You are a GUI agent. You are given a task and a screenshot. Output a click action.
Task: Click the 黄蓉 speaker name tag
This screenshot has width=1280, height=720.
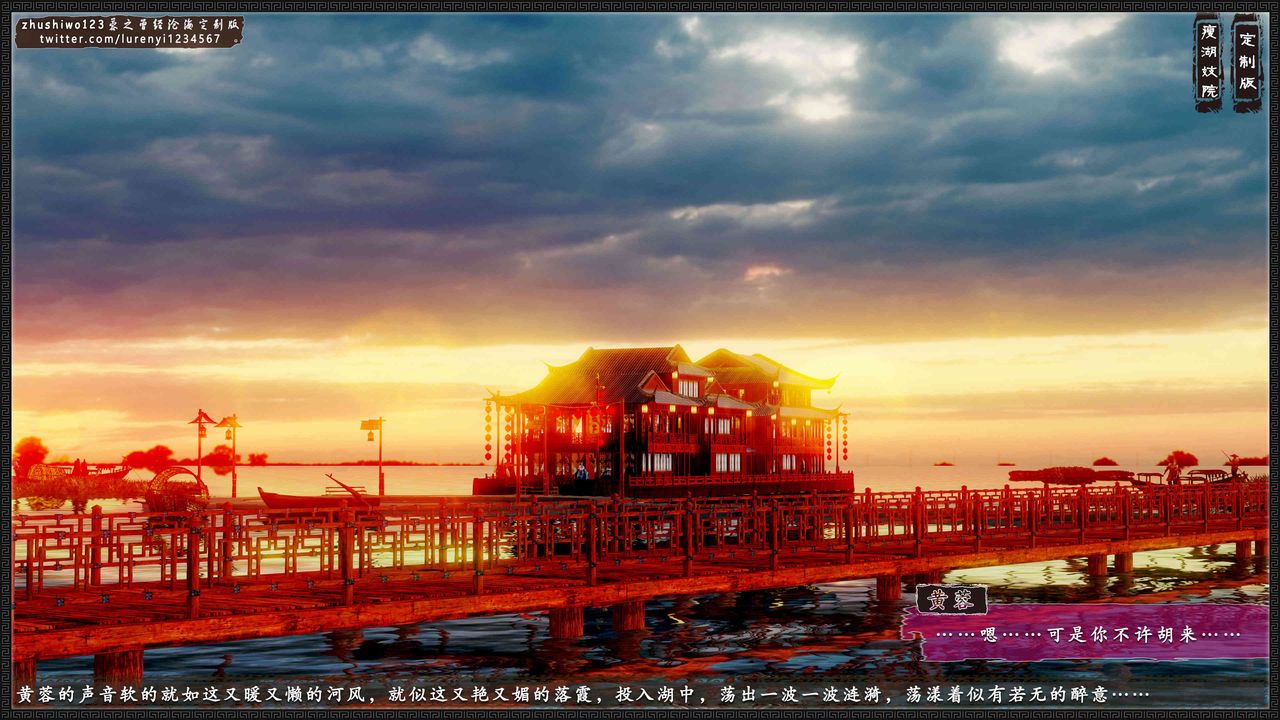tap(951, 600)
